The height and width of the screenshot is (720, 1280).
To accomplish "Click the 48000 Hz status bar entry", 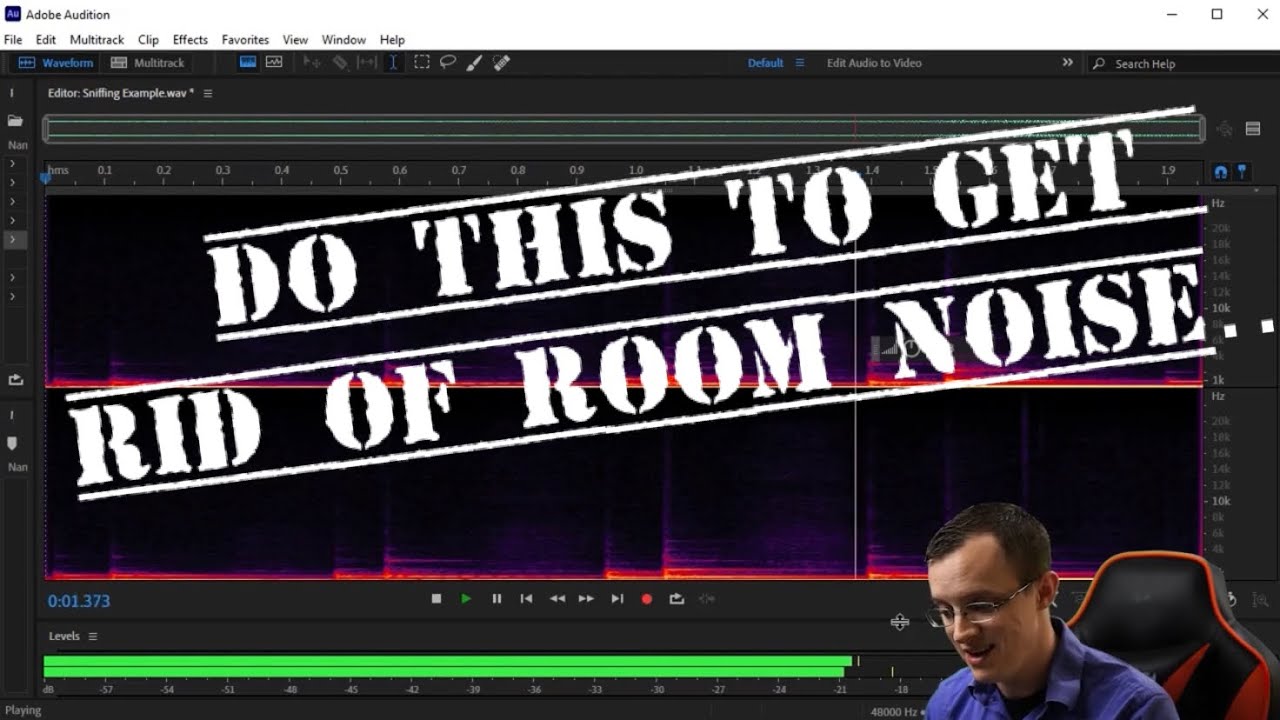I will click(x=893, y=712).
